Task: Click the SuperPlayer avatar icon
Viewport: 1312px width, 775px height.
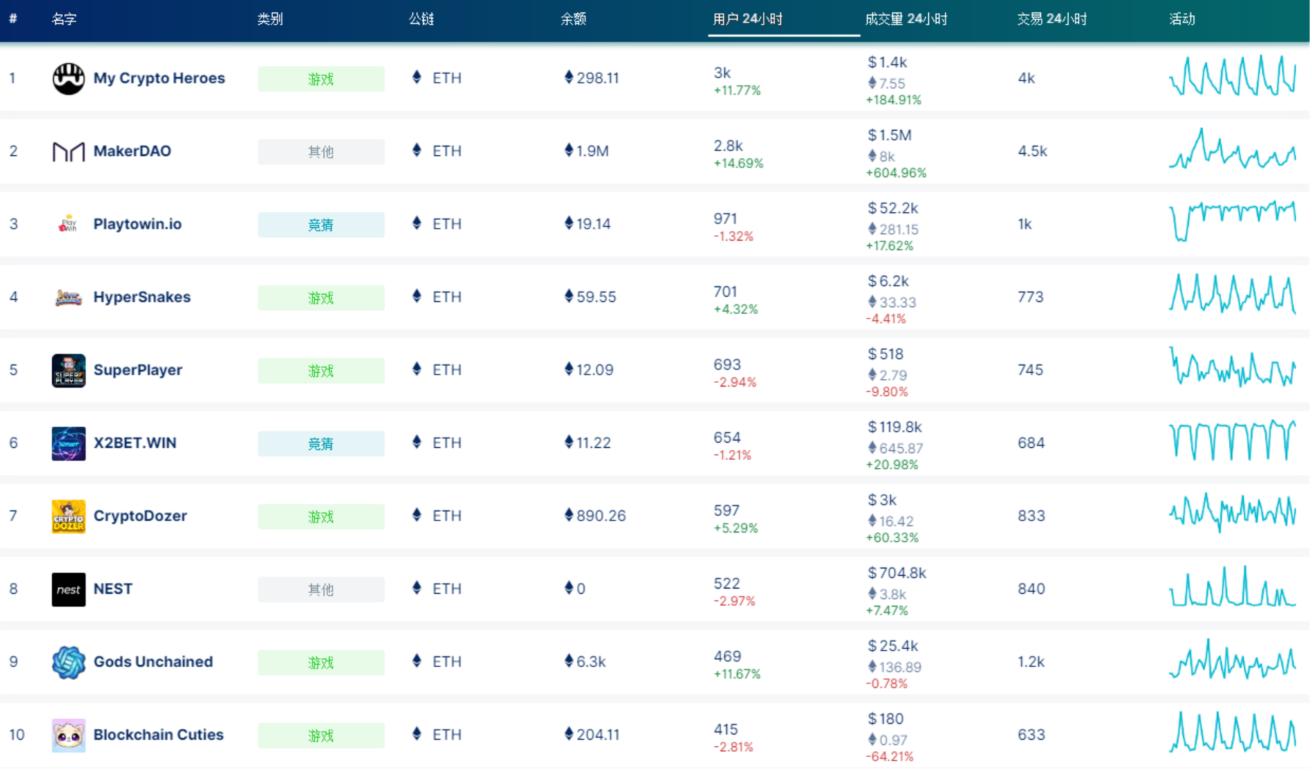Action: coord(66,370)
